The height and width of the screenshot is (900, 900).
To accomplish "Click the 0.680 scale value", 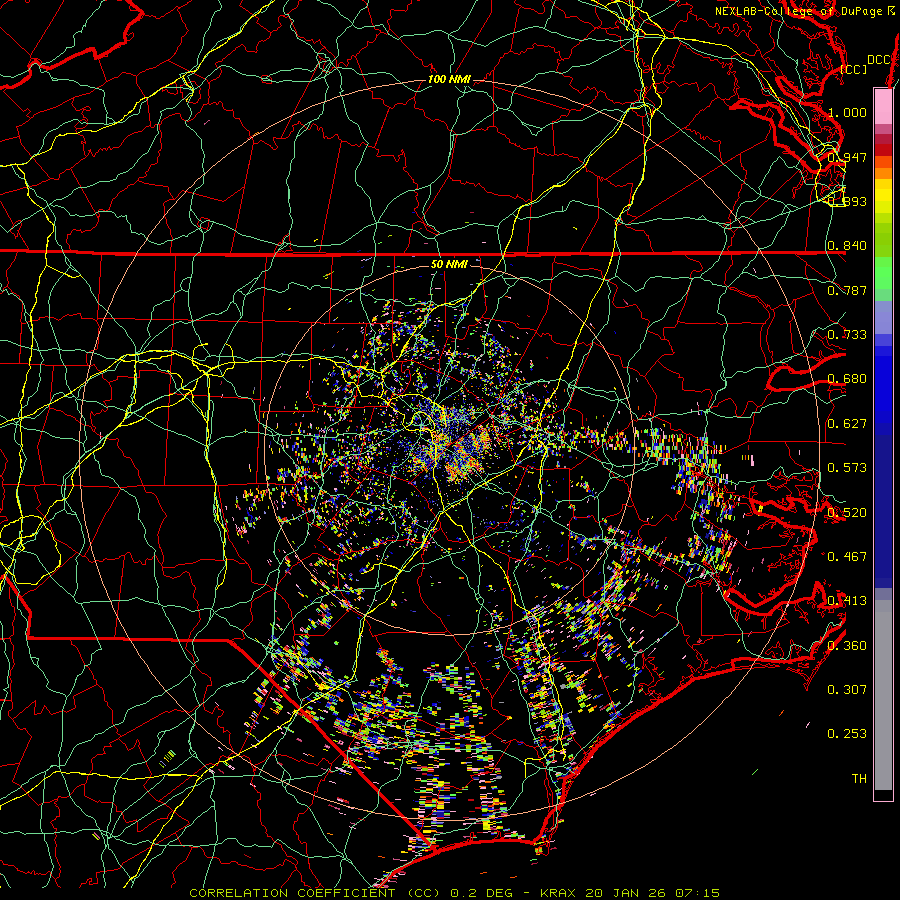I will click(x=847, y=379).
